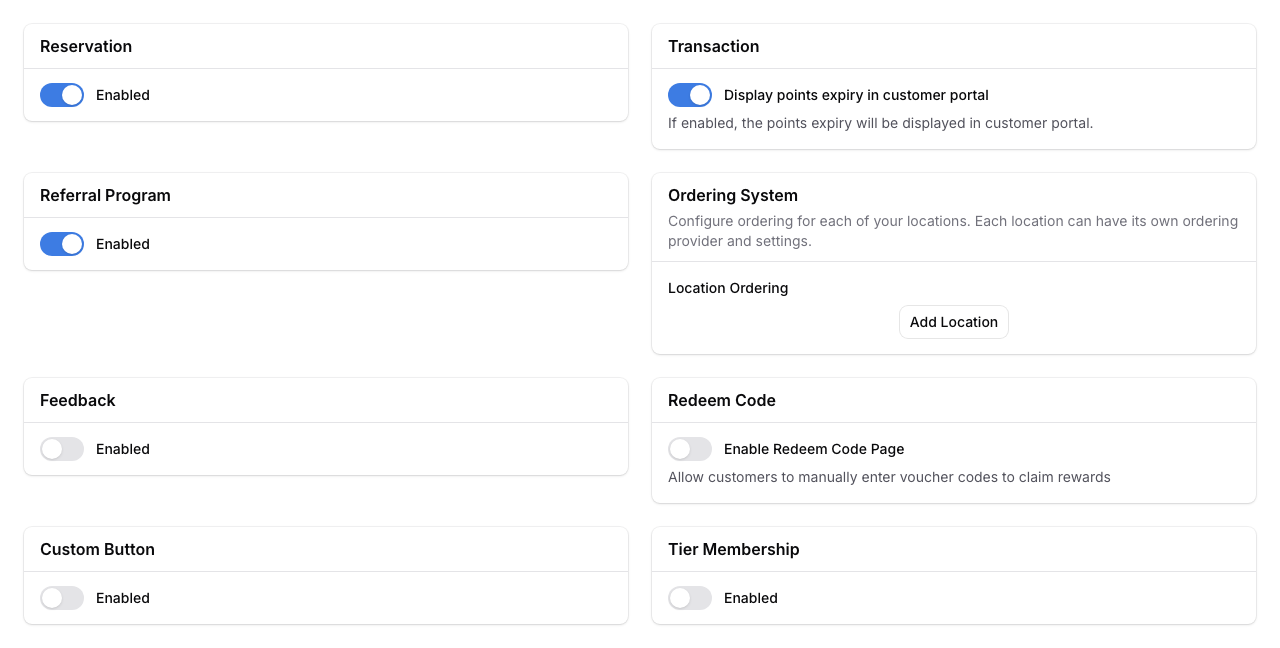Click the Feedback panel title

pos(77,400)
